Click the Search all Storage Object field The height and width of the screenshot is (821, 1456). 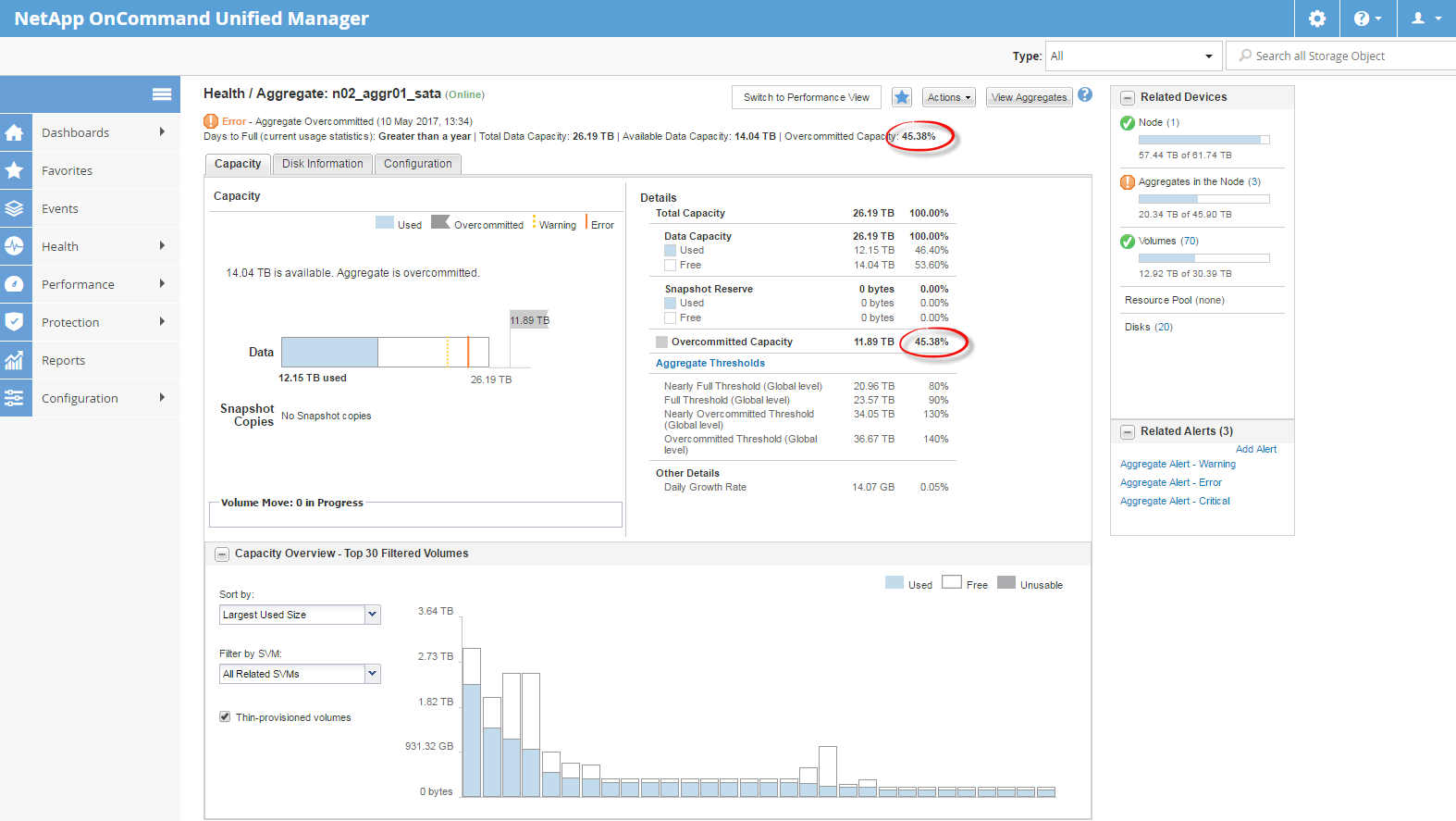click(1341, 56)
